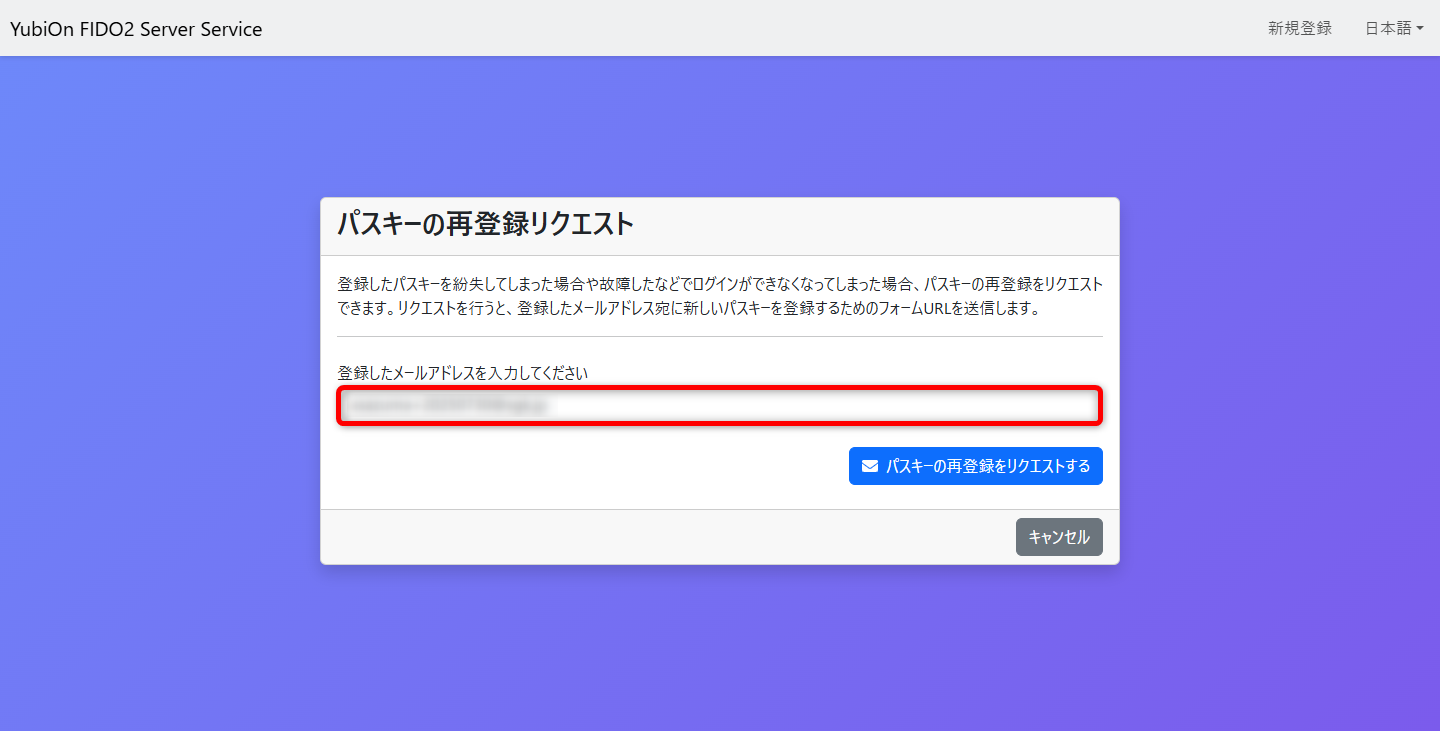The image size is (1440, 731).
Task: Open the 新規登録 link in the navbar
Action: click(1300, 28)
